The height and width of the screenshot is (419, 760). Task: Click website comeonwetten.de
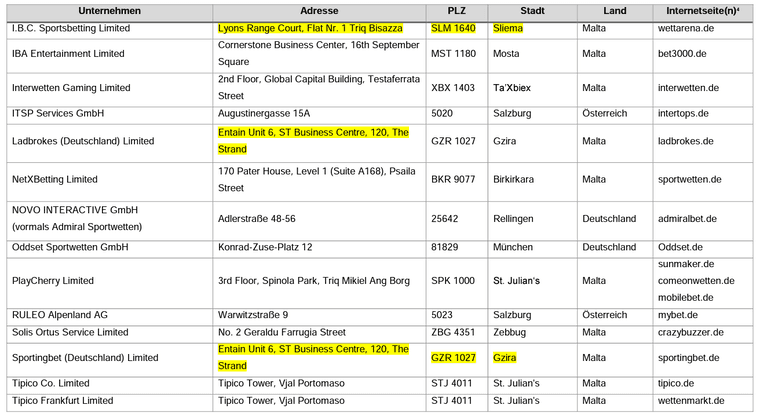(696, 281)
